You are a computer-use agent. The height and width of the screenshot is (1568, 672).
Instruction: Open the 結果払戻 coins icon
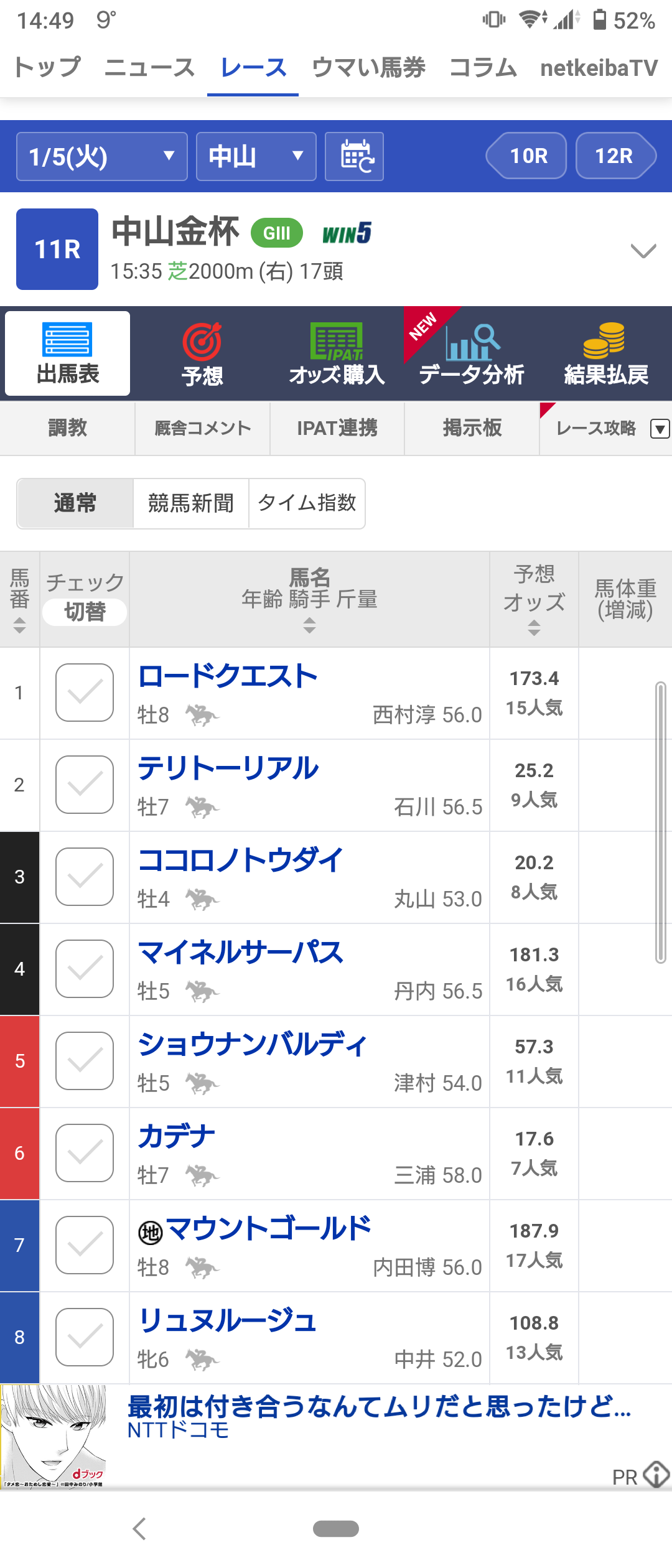605,340
